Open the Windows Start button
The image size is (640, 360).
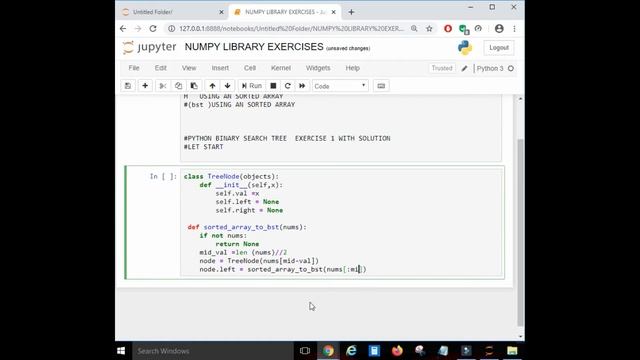121,351
